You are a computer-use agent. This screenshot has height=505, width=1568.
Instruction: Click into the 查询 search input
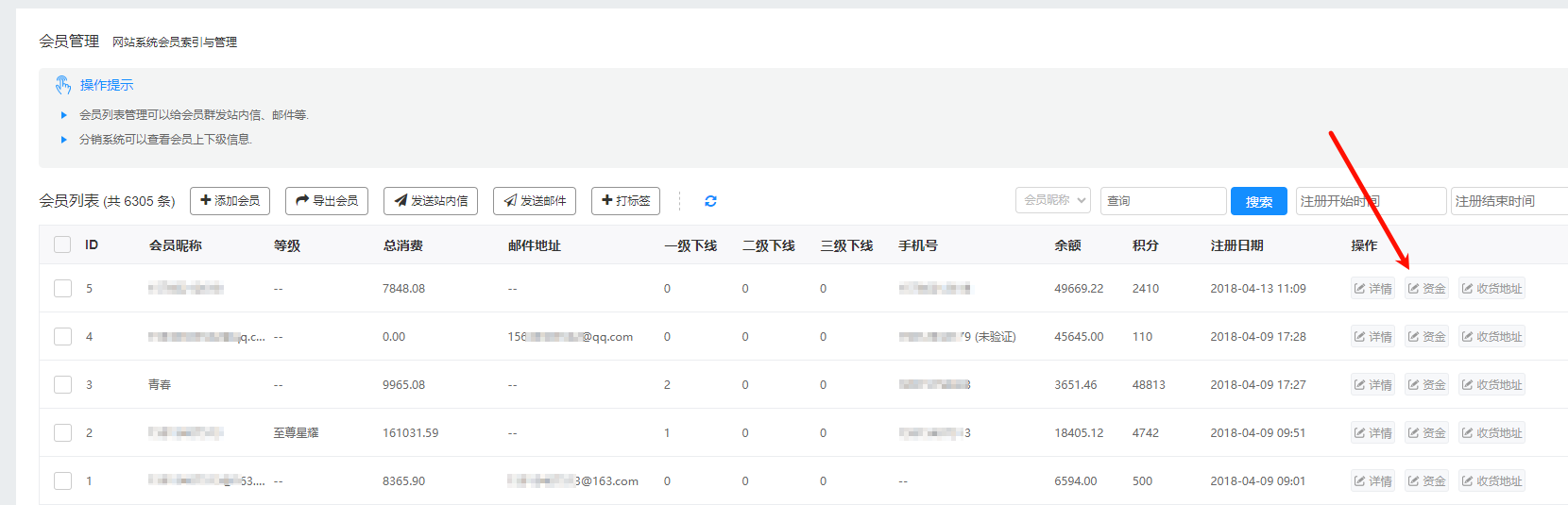point(1164,201)
